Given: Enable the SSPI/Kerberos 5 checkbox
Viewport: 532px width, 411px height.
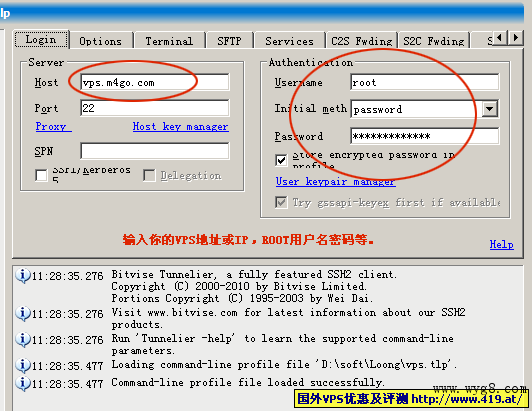Looking at the screenshot, I should coord(41,175).
